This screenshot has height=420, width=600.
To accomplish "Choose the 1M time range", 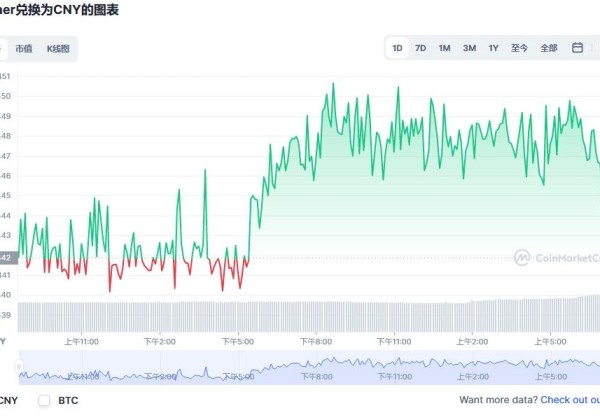I will 445,48.
